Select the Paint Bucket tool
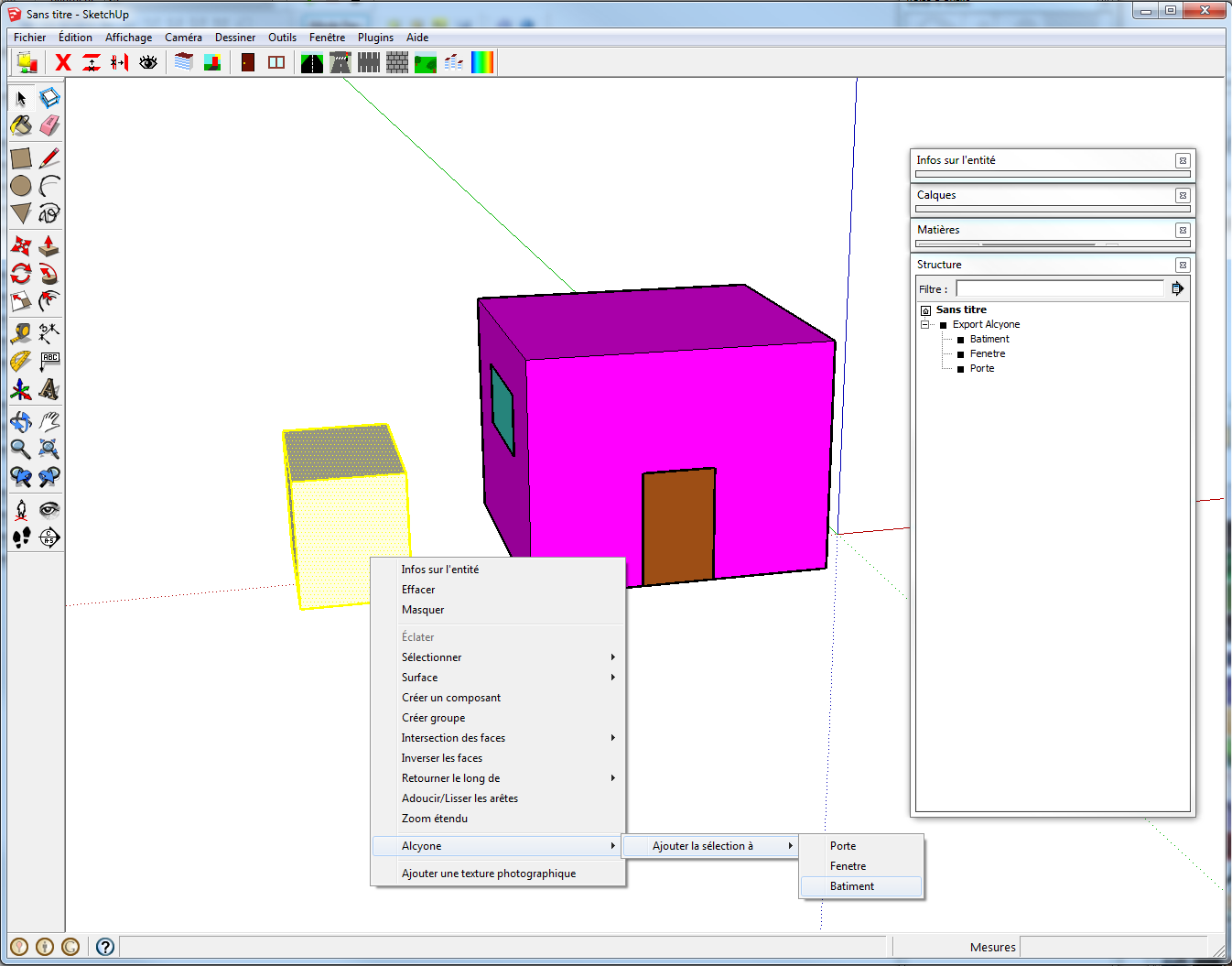This screenshot has width=1232, height=966. (21, 125)
